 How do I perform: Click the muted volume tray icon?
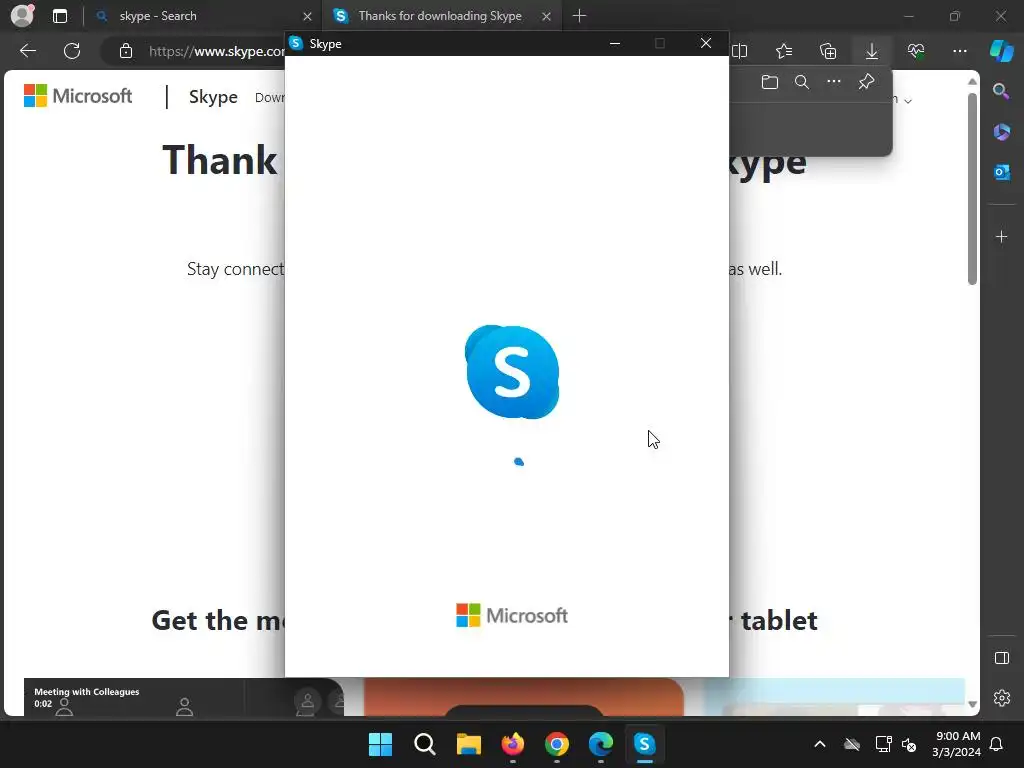(x=909, y=744)
